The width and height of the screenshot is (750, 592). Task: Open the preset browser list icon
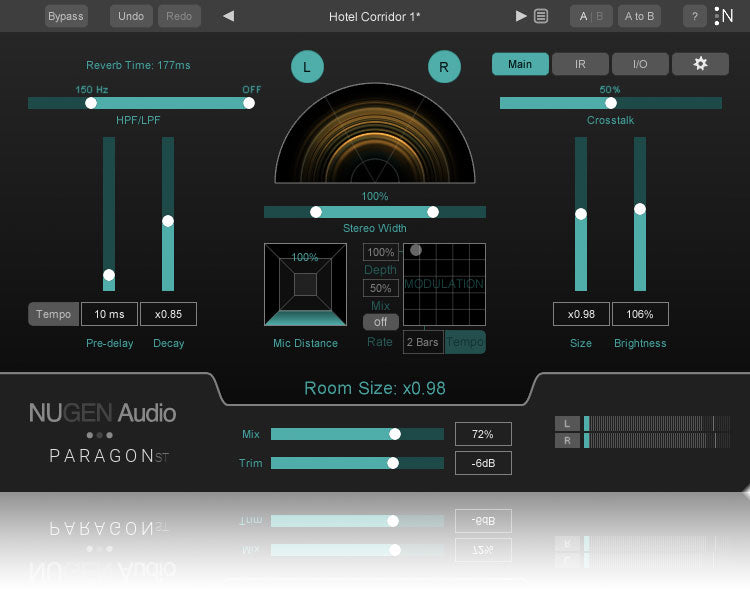point(541,16)
